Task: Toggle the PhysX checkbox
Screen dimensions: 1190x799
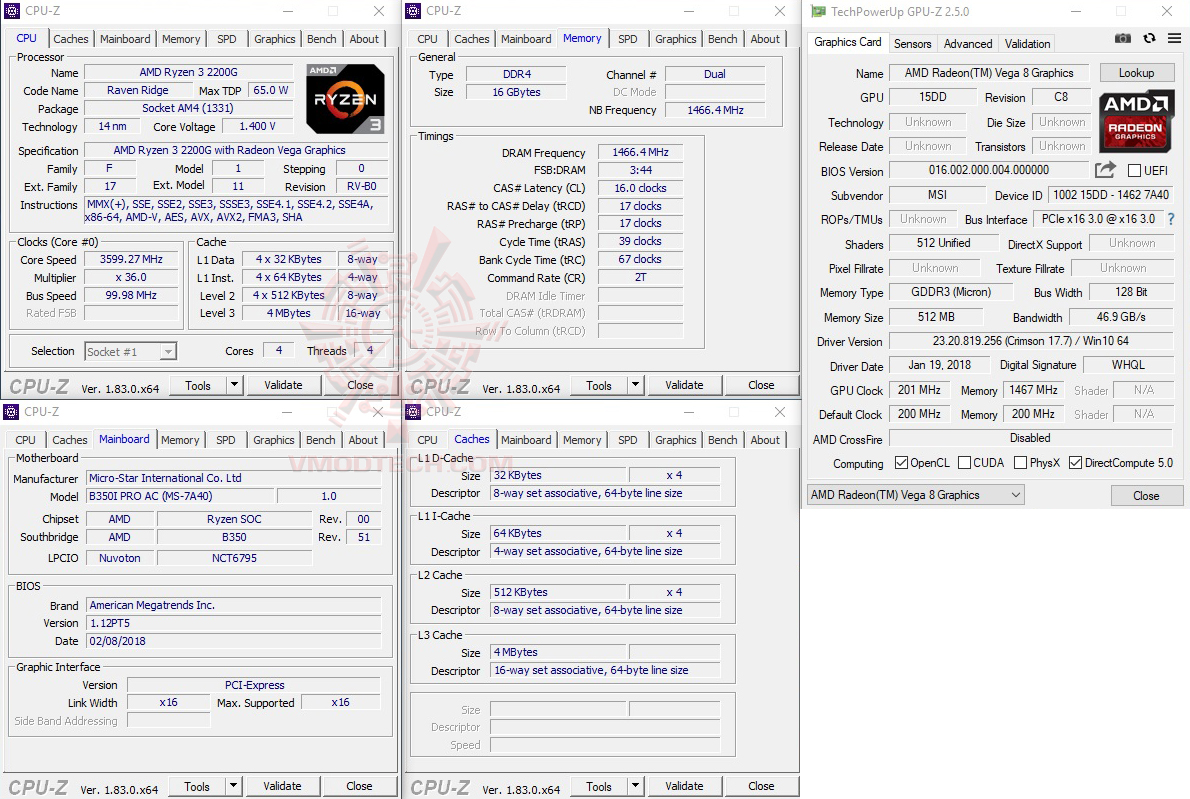Action: 1021,463
